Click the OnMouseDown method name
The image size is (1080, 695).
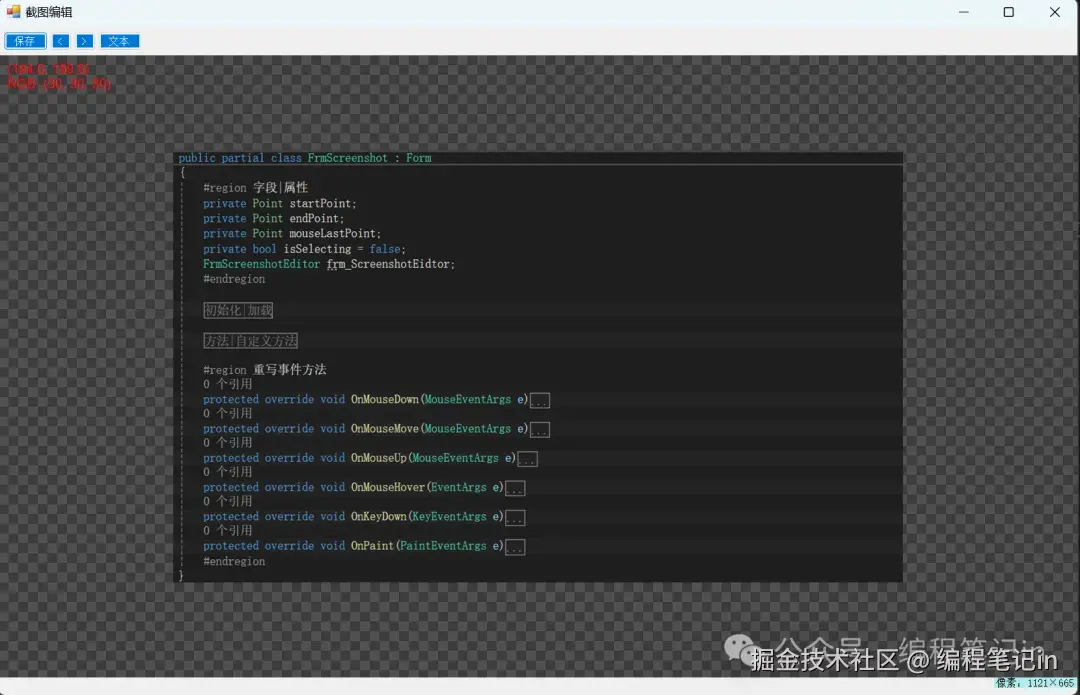(384, 400)
